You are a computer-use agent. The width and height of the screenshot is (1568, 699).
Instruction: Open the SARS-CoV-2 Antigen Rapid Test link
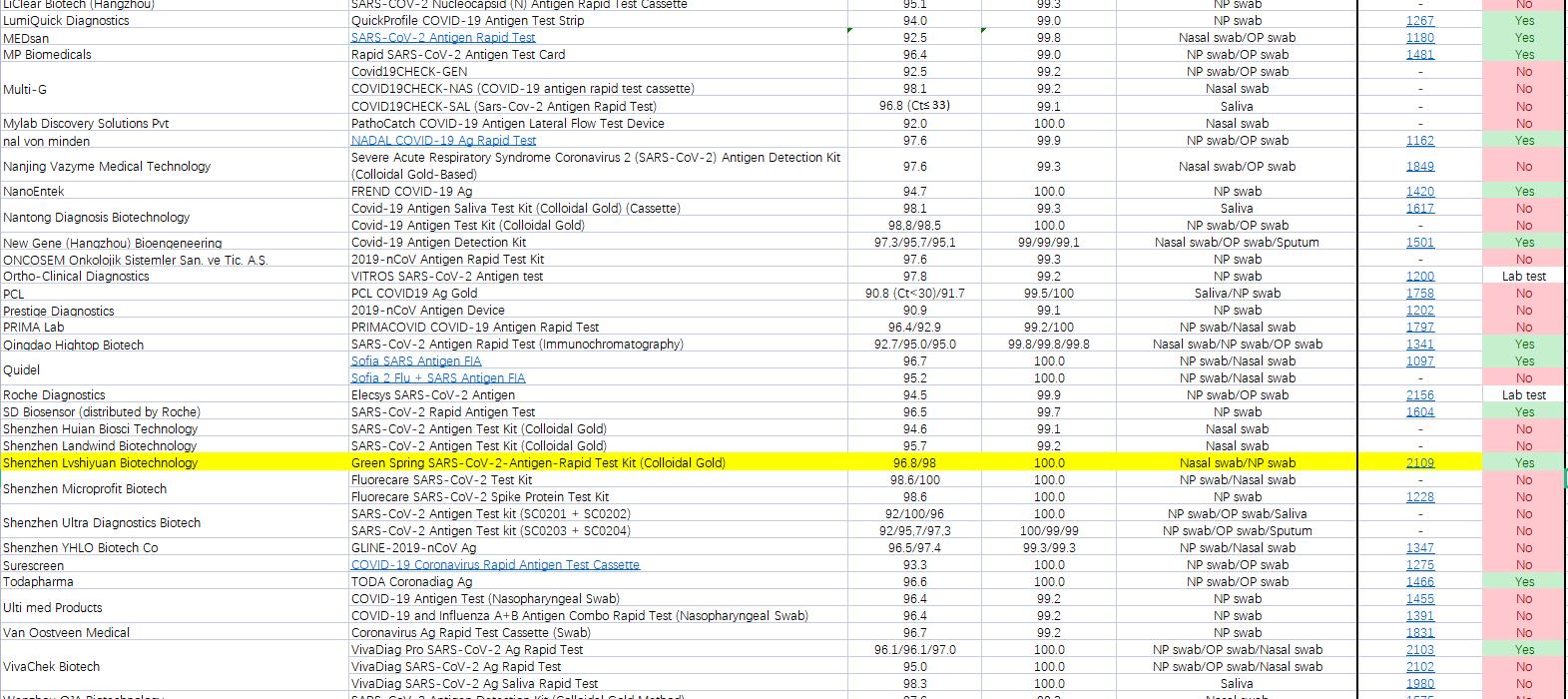pos(443,38)
